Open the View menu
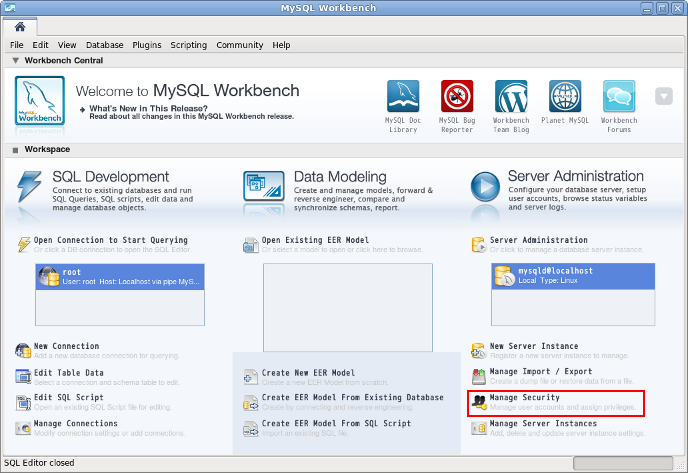Viewport: 688px width, 473px height. (x=67, y=45)
